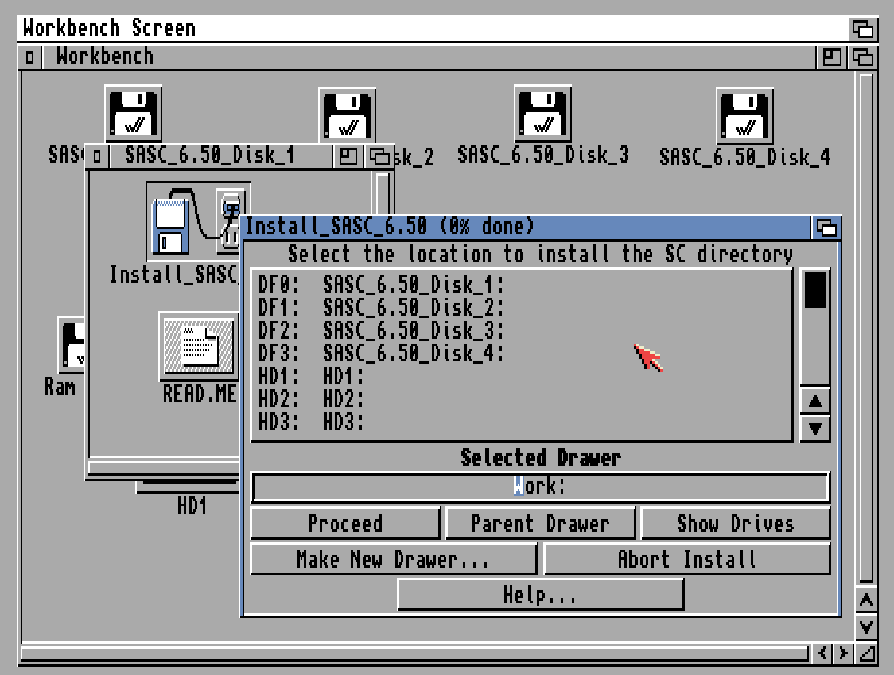Click the Workbench window horizontal scroll right arrow
This screenshot has height=675, width=894.
click(843, 653)
